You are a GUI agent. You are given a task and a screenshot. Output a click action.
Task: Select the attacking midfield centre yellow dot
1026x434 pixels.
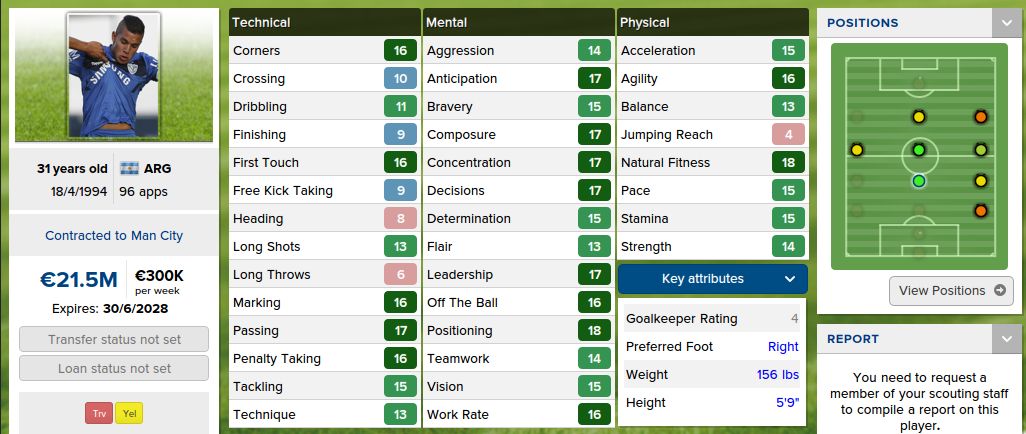(919, 117)
